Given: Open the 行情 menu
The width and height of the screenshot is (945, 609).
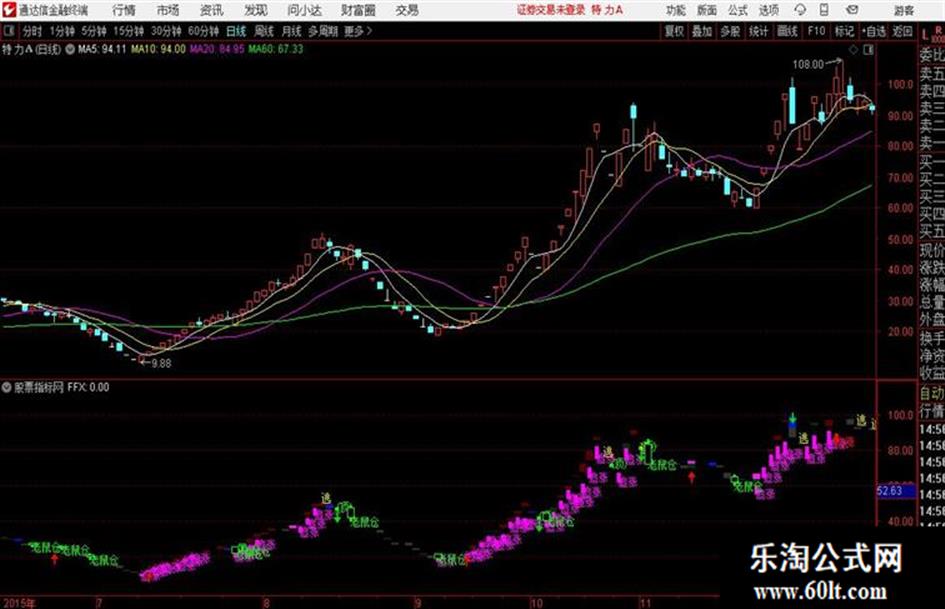Looking at the screenshot, I should (x=124, y=10).
